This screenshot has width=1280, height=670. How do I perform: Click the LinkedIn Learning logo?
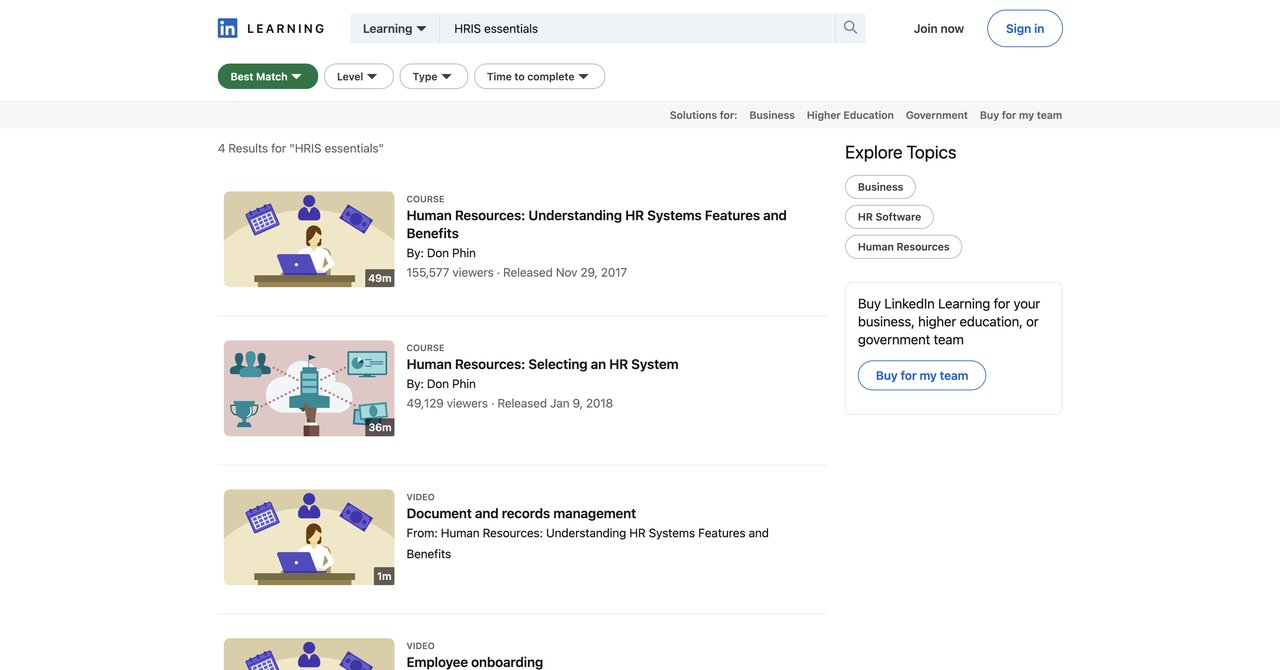click(271, 28)
